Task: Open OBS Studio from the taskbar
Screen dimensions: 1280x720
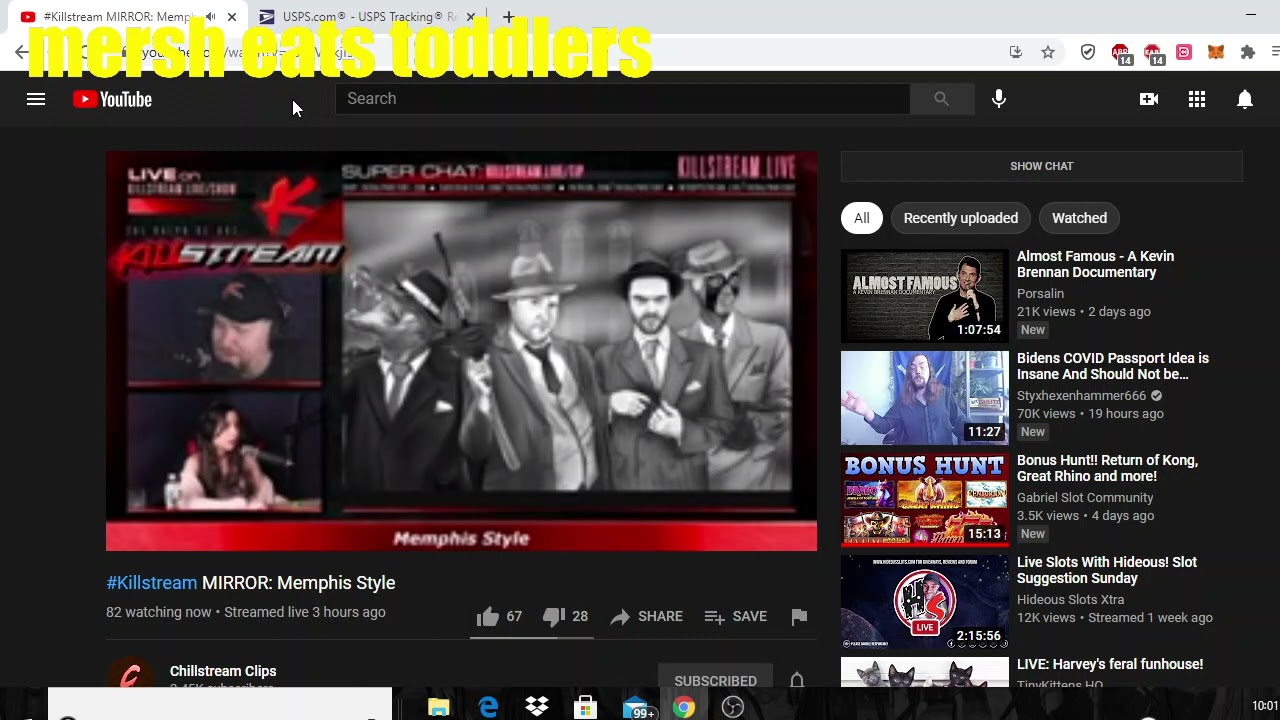Action: [x=733, y=708]
